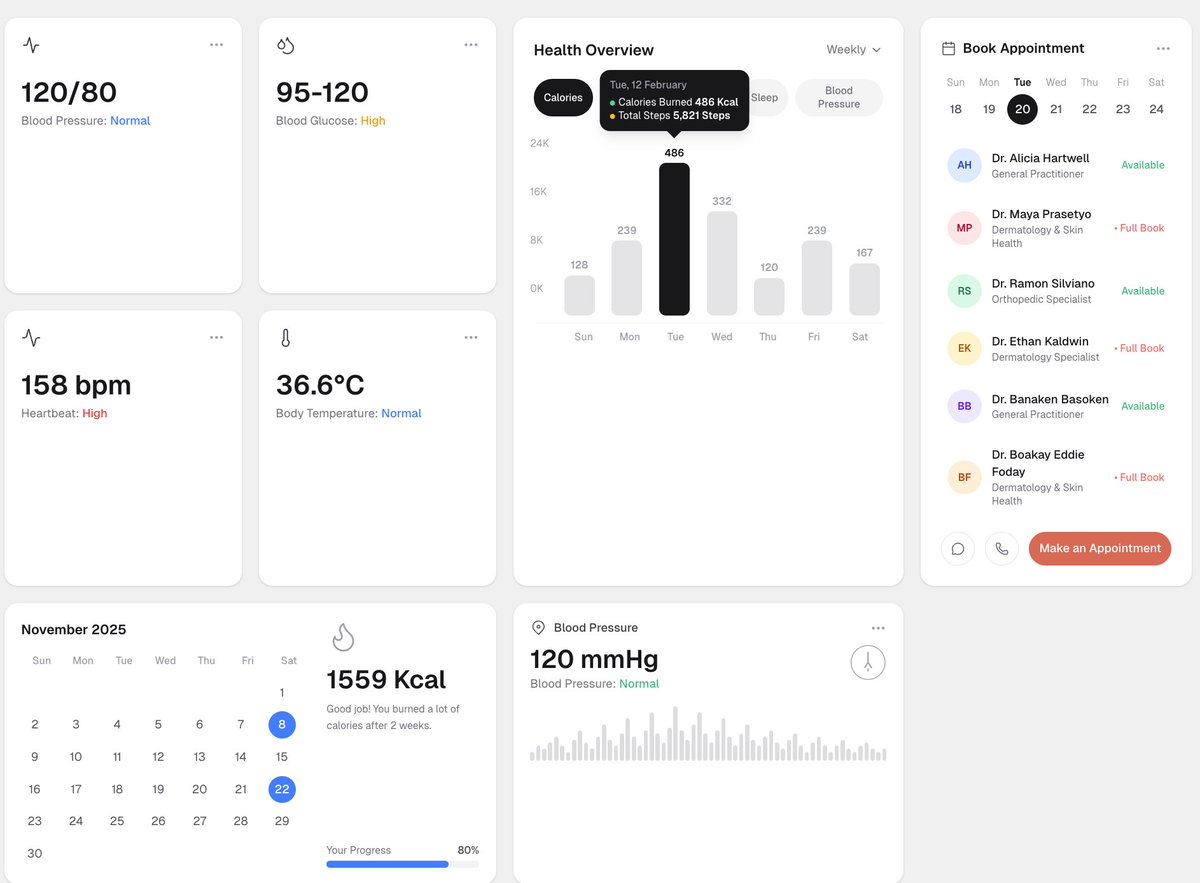Click the BB avatar of Dr. Banaken Basoken
Image resolution: width=1200 pixels, height=883 pixels.
tap(964, 406)
